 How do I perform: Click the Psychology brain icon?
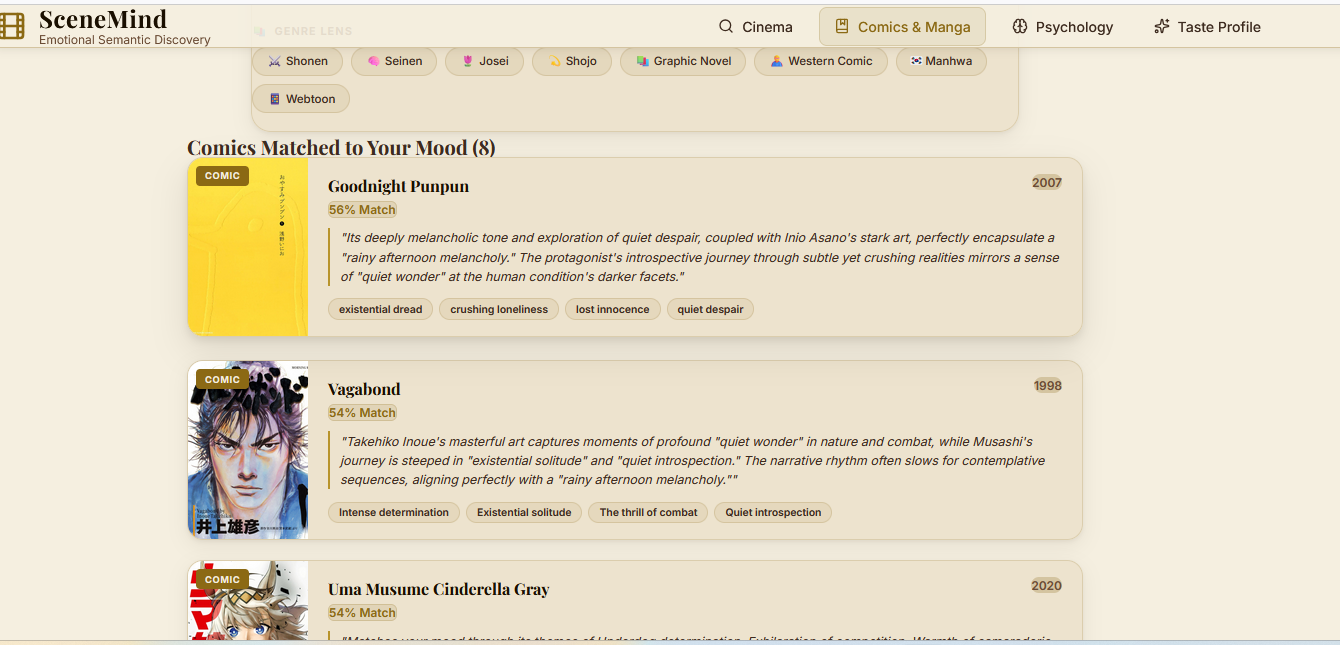(1020, 27)
